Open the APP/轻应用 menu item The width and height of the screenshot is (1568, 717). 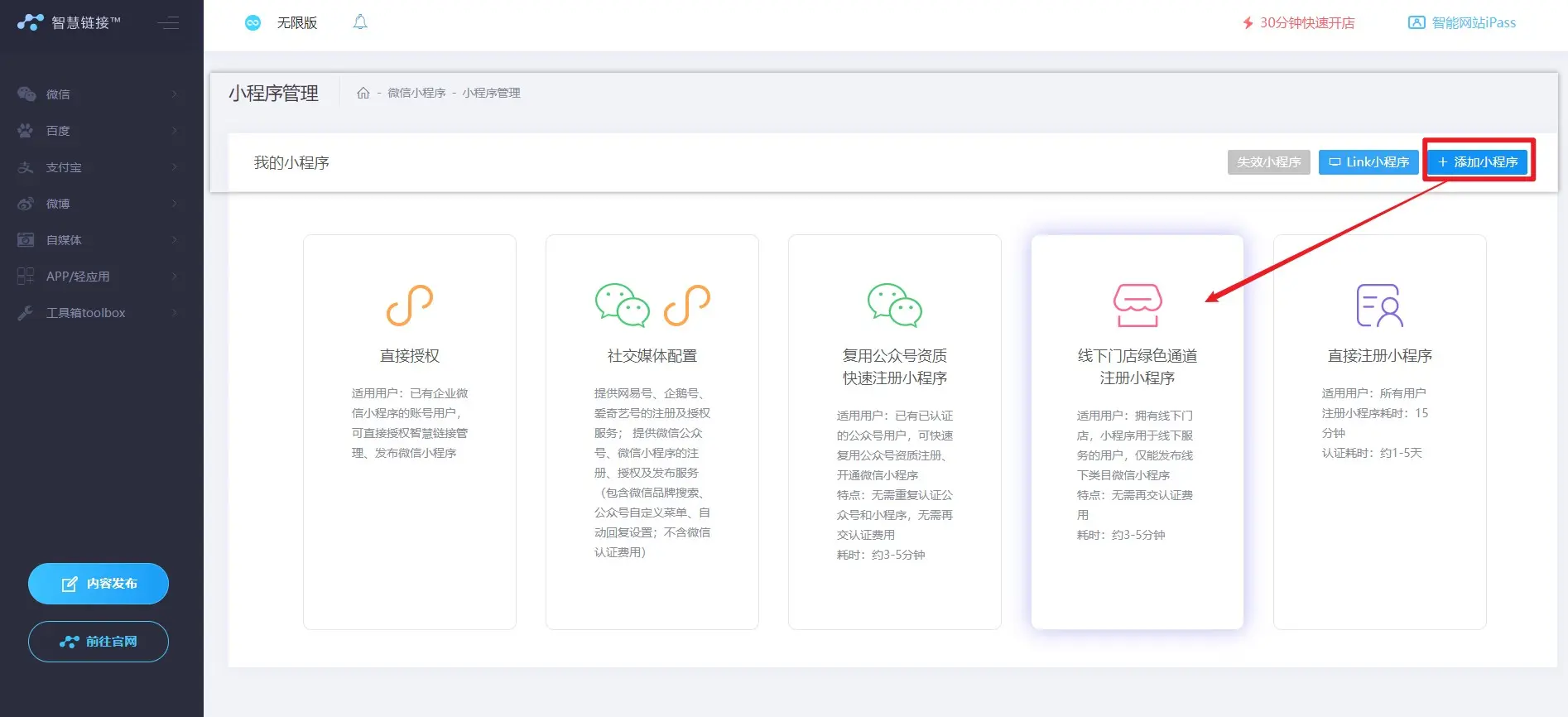coord(98,277)
